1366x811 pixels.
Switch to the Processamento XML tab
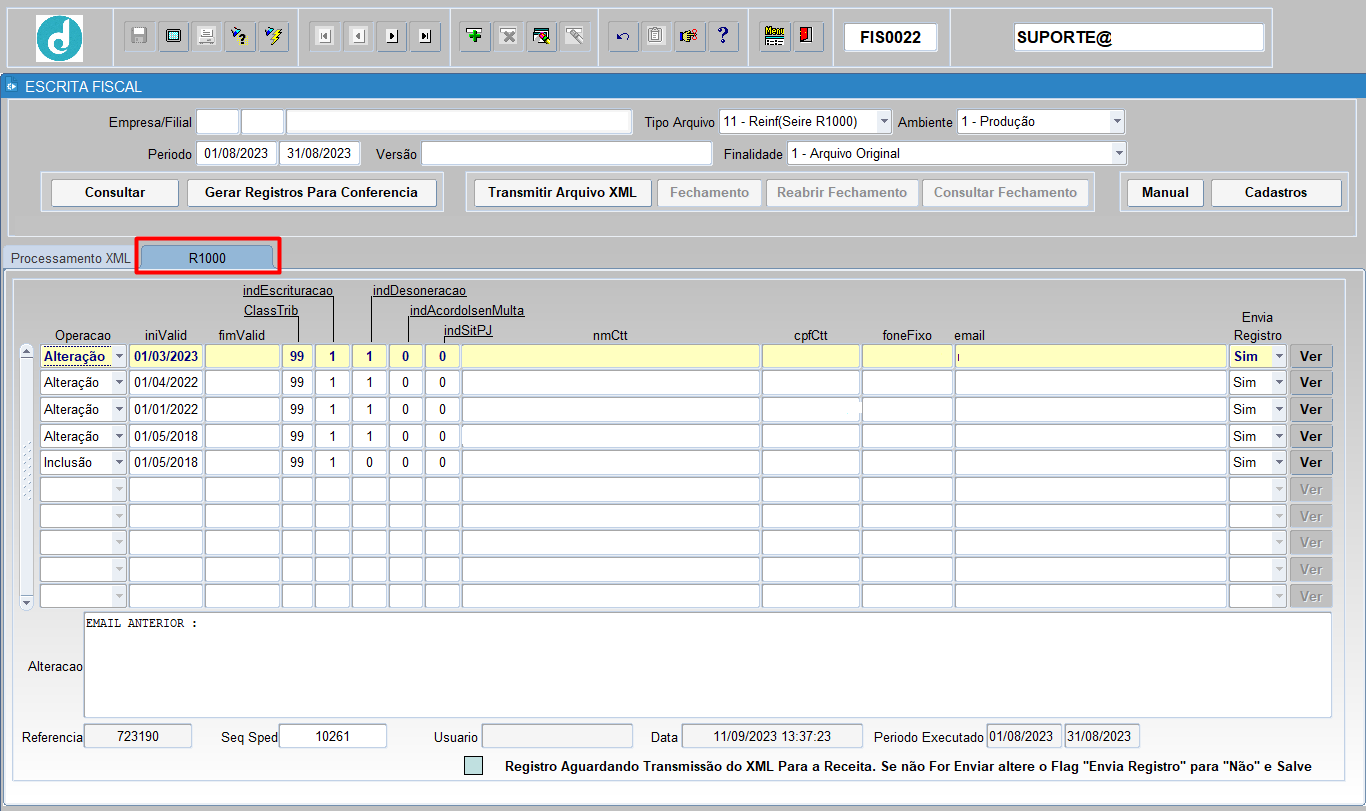coord(71,258)
